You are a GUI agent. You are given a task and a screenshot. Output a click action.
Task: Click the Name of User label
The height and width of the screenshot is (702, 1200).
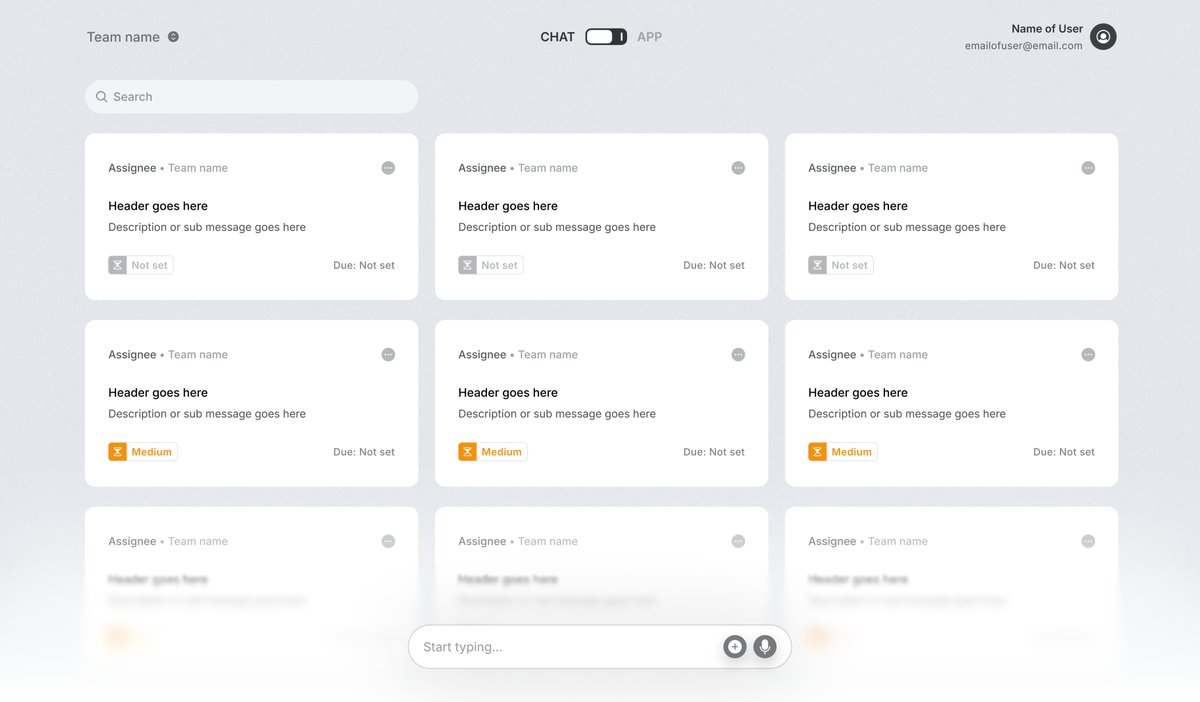(1047, 29)
